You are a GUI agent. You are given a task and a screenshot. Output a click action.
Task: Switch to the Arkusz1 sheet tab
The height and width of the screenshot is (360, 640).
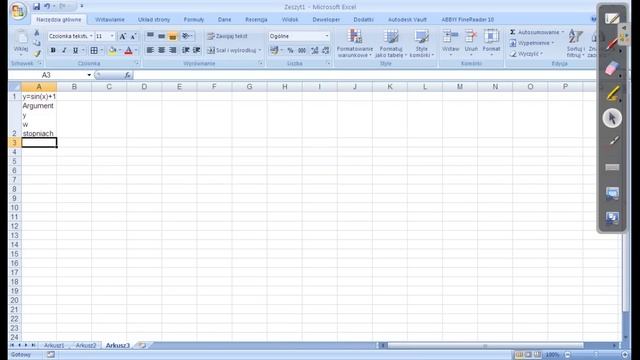click(54, 345)
